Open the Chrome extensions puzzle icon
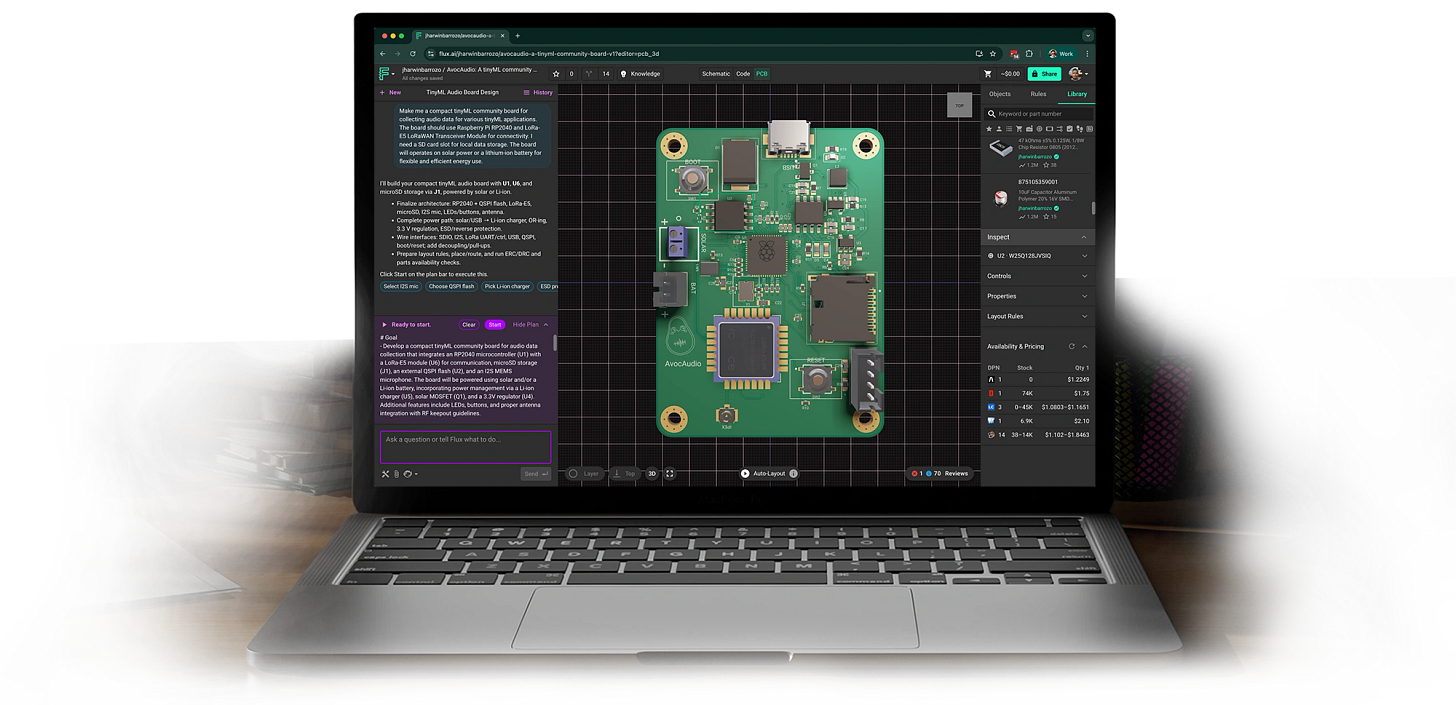This screenshot has width=1456, height=705. [1028, 53]
